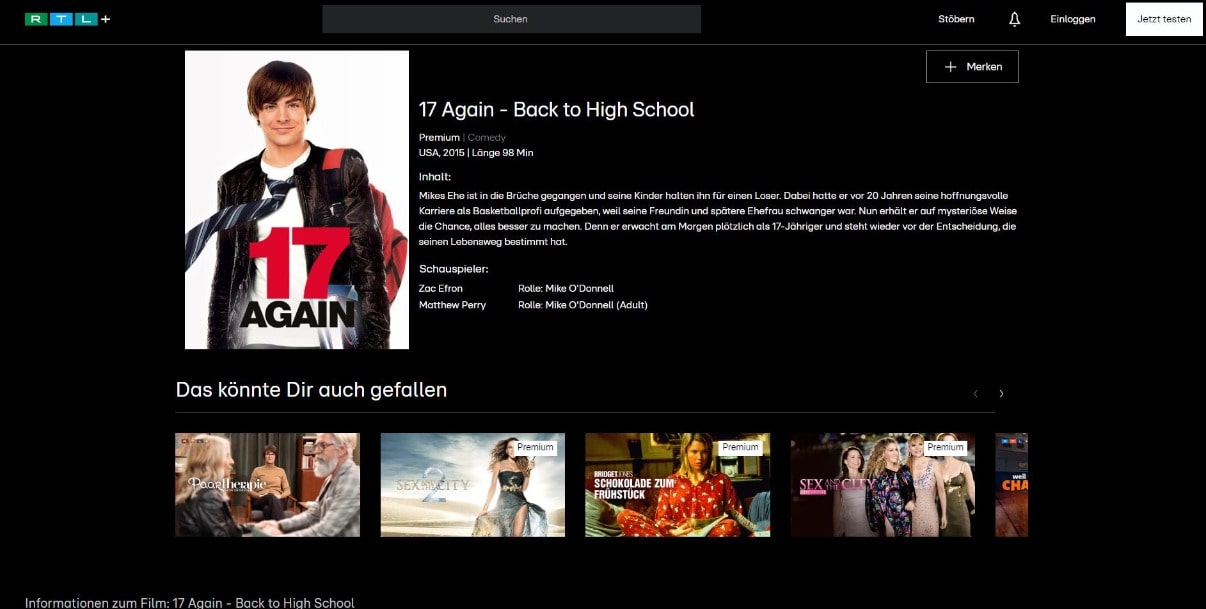Open the Sex and the City 2 thumbnail
This screenshot has height=609, width=1206.
(x=473, y=485)
